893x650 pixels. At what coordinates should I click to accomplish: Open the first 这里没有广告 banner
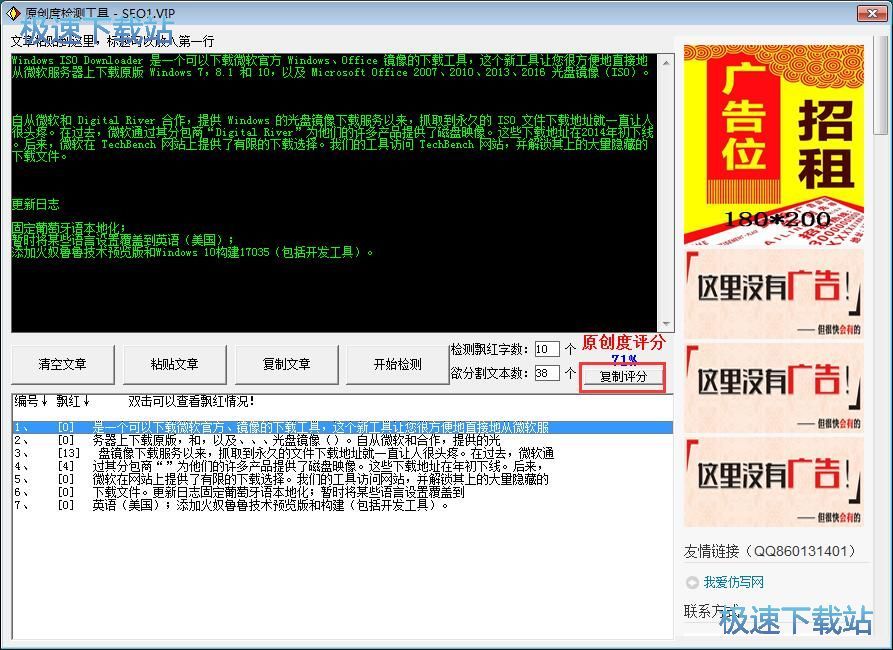click(x=773, y=294)
